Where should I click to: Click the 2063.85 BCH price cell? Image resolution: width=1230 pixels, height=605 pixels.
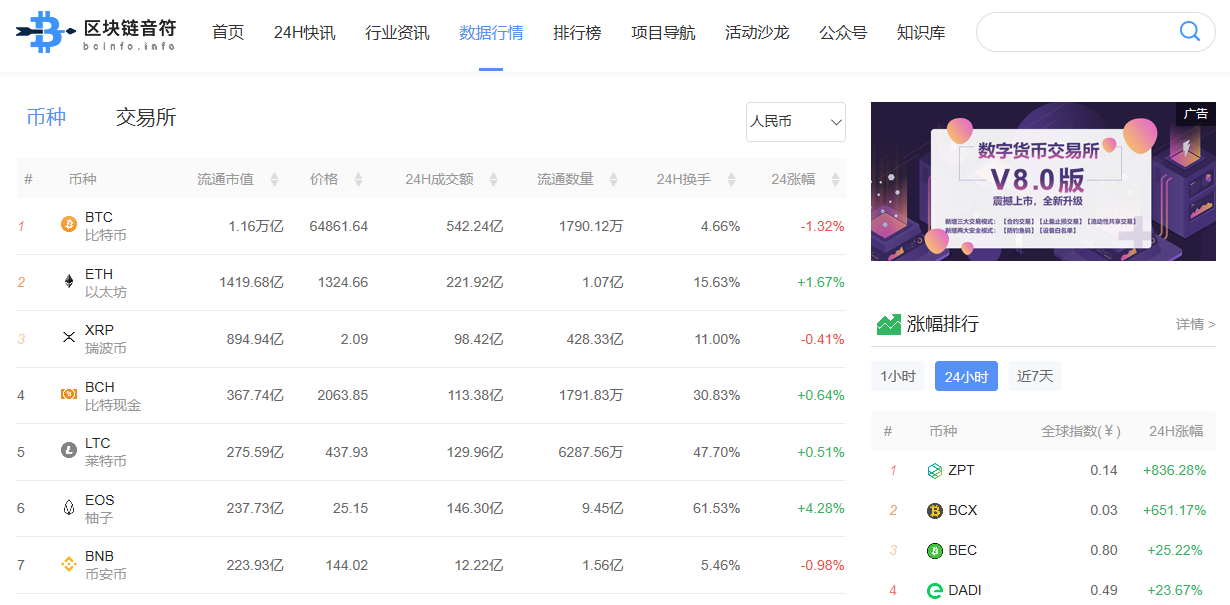click(x=343, y=395)
